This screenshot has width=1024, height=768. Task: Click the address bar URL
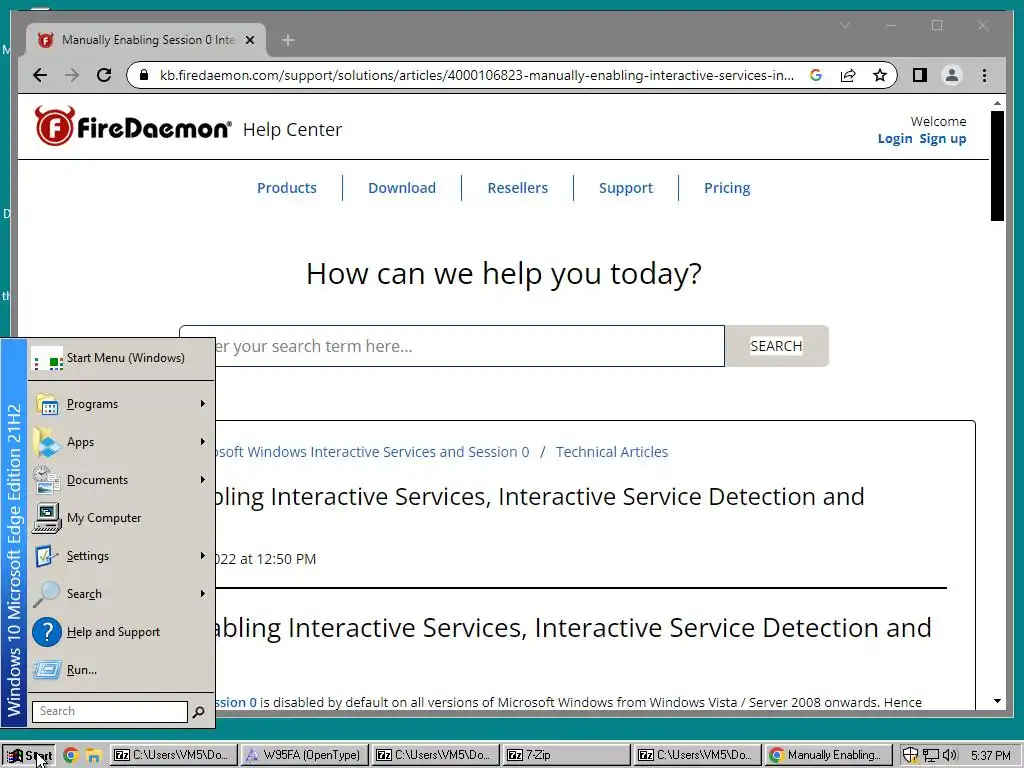coord(477,75)
